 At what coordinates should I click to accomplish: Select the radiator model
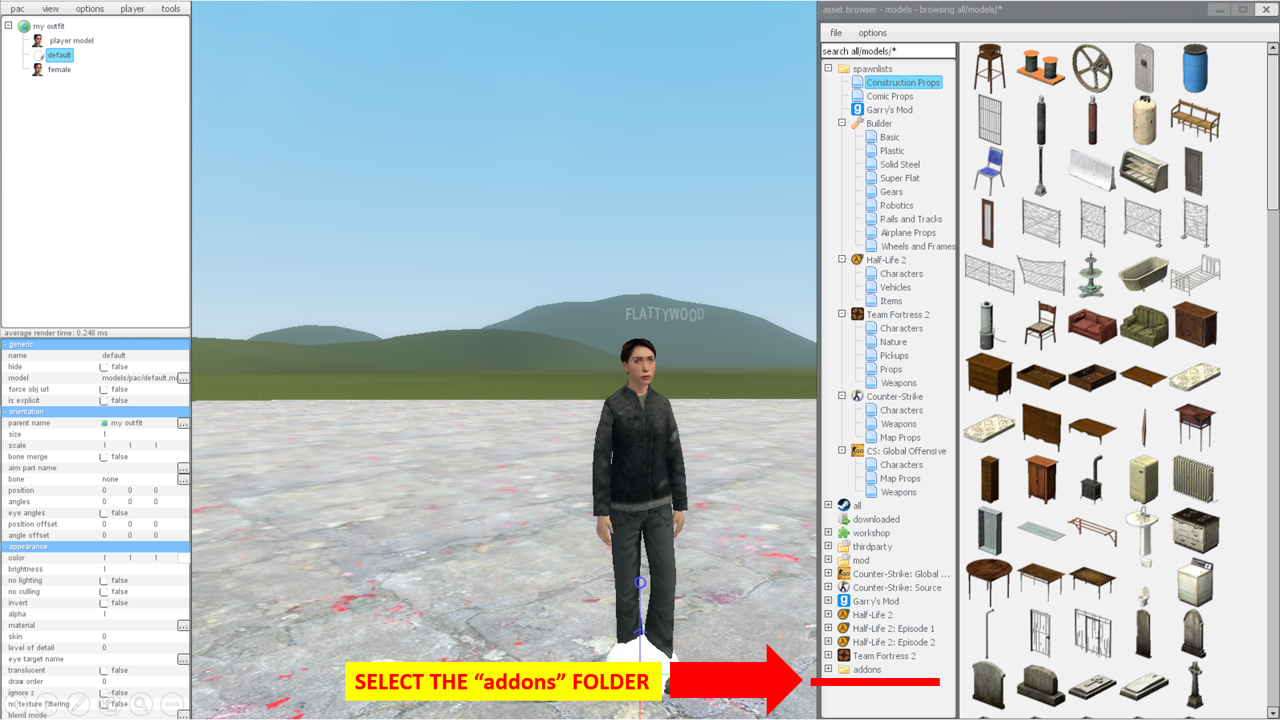(1195, 480)
